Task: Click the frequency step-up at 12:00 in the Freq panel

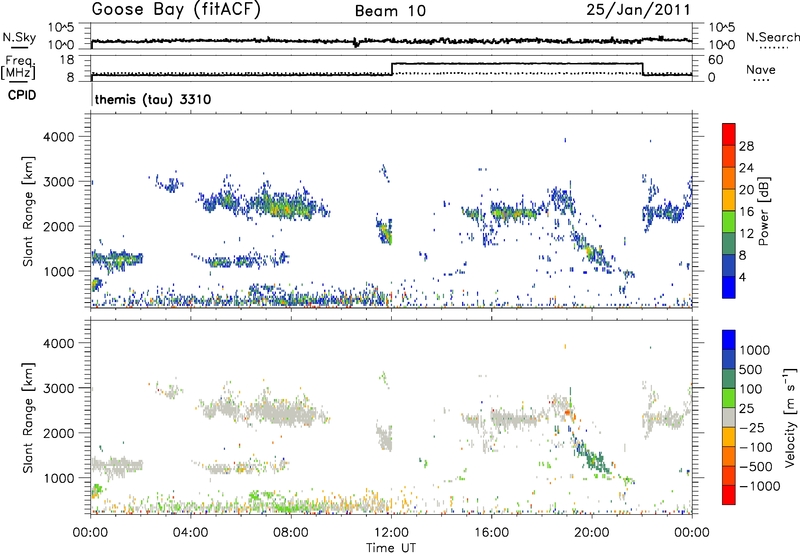Action: tap(392, 69)
